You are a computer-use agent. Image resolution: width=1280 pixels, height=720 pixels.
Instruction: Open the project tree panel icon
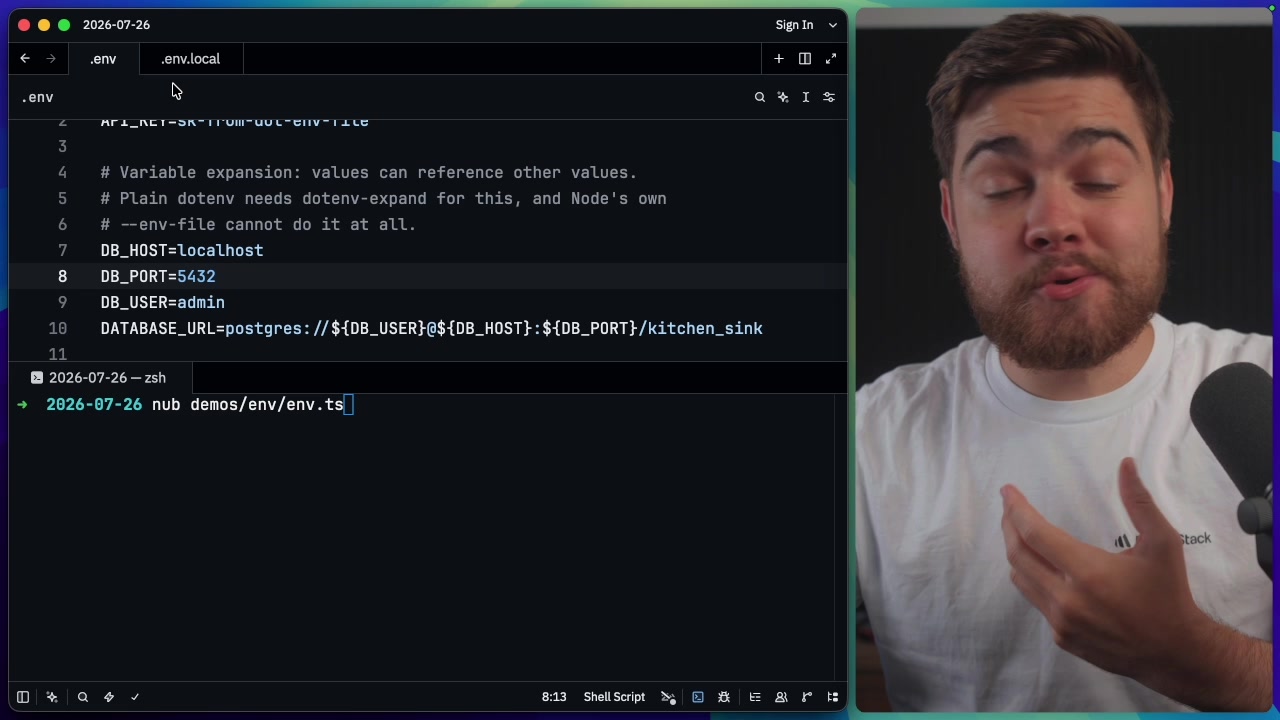point(833,697)
